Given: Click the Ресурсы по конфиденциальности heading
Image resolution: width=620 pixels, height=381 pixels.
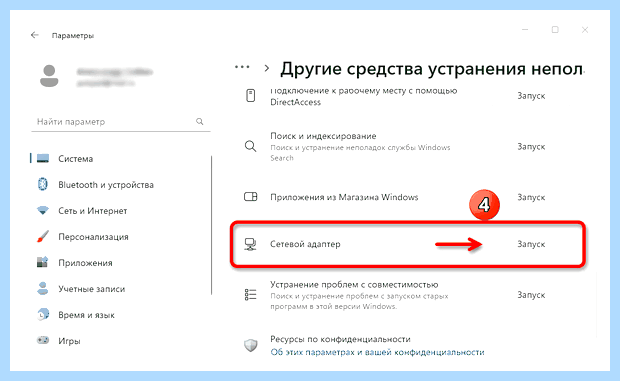Looking at the screenshot, I should click(x=340, y=339).
